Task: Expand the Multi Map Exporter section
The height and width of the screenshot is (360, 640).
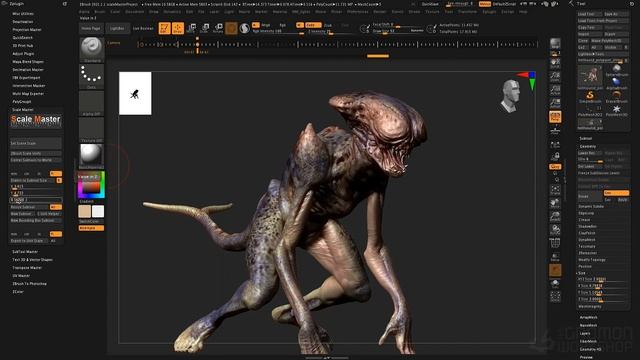Action: pos(28,93)
